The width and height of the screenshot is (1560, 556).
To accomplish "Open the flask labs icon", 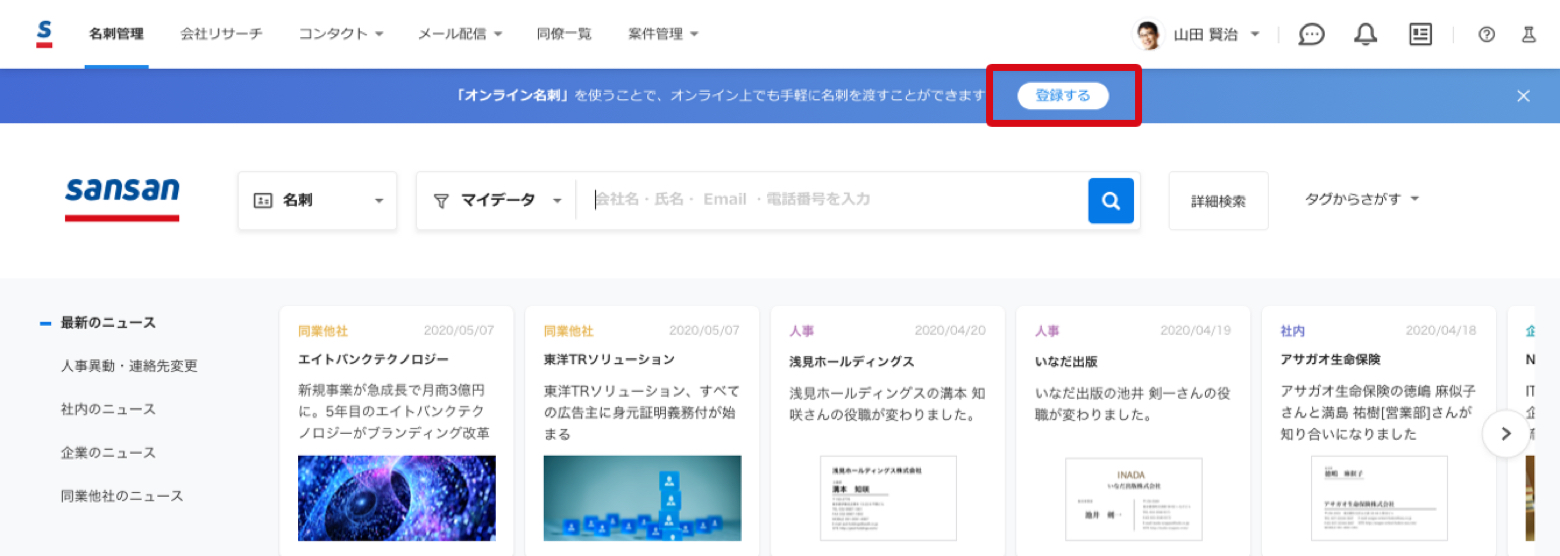I will pos(1528,34).
